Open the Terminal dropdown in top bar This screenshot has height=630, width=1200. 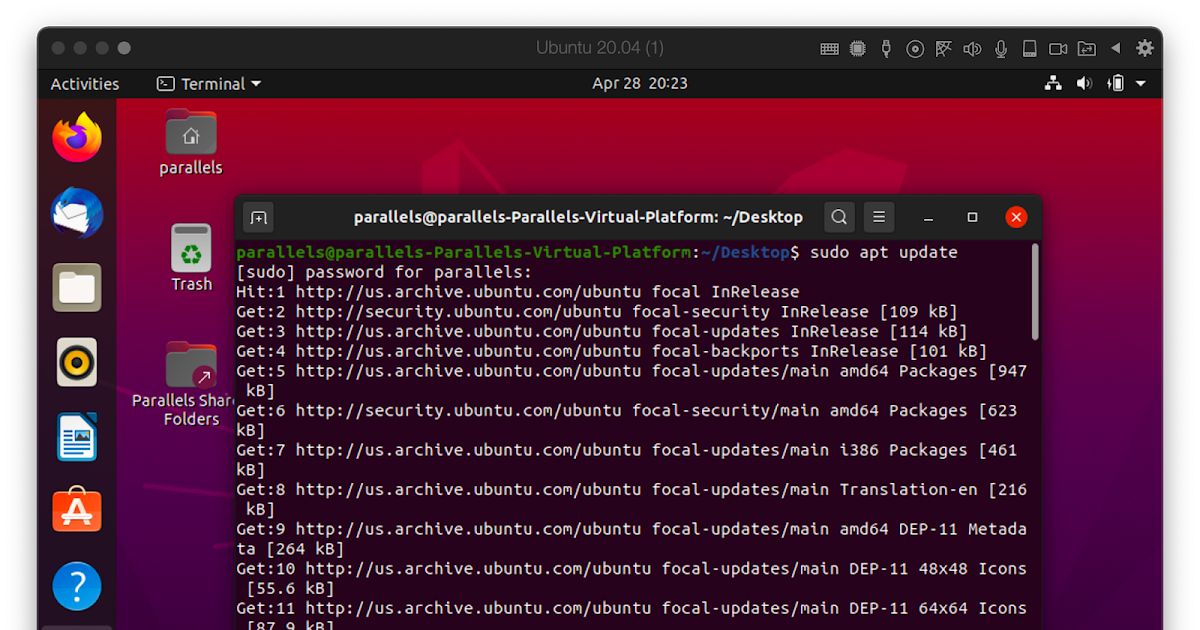pos(208,83)
